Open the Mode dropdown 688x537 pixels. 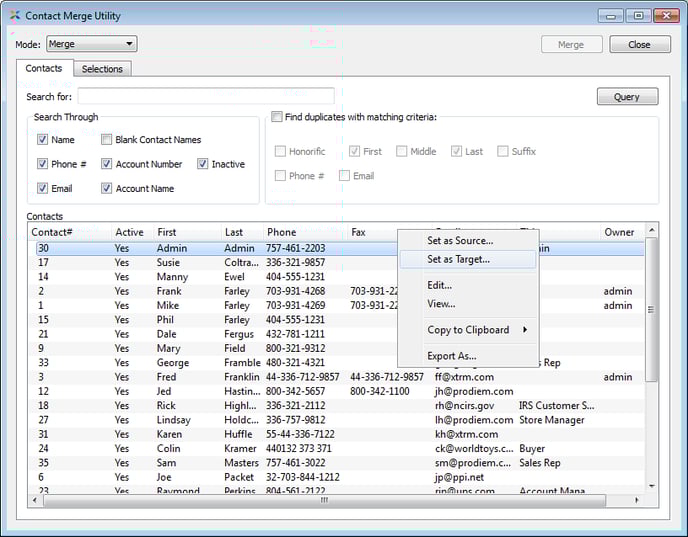click(x=91, y=44)
